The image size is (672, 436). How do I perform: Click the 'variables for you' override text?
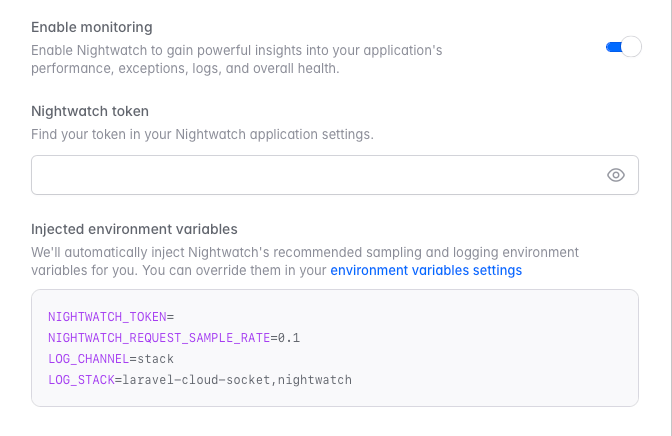(x=178, y=270)
